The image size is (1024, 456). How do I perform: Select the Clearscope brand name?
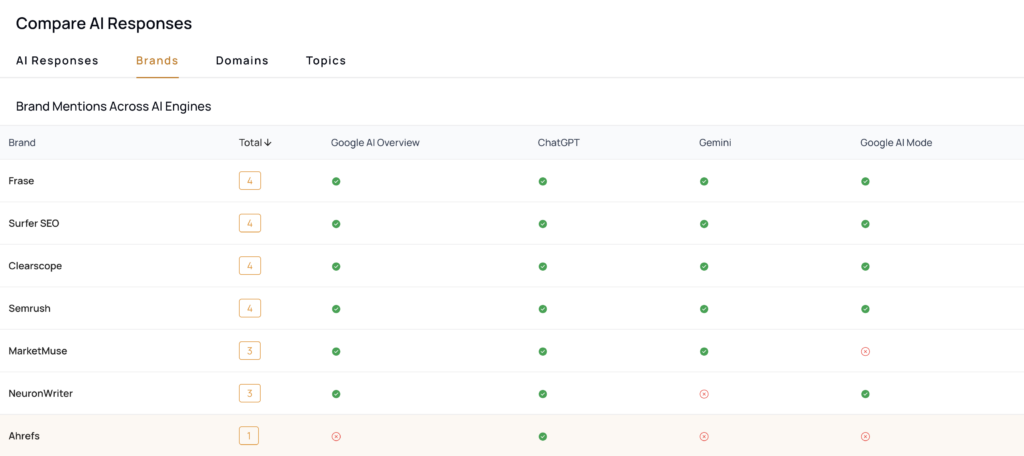pyautogui.click(x=35, y=266)
